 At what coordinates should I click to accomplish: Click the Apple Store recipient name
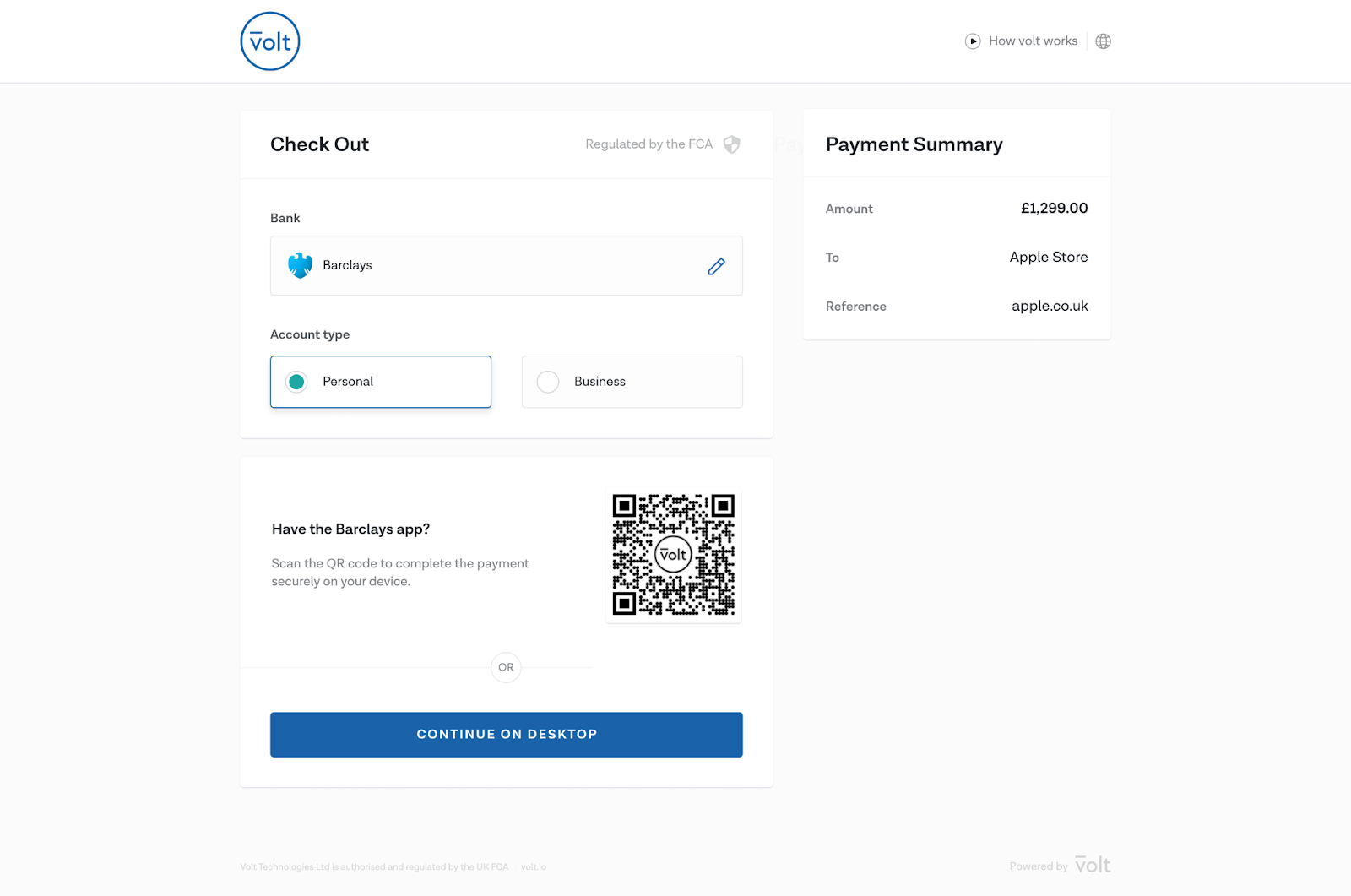(x=1049, y=257)
